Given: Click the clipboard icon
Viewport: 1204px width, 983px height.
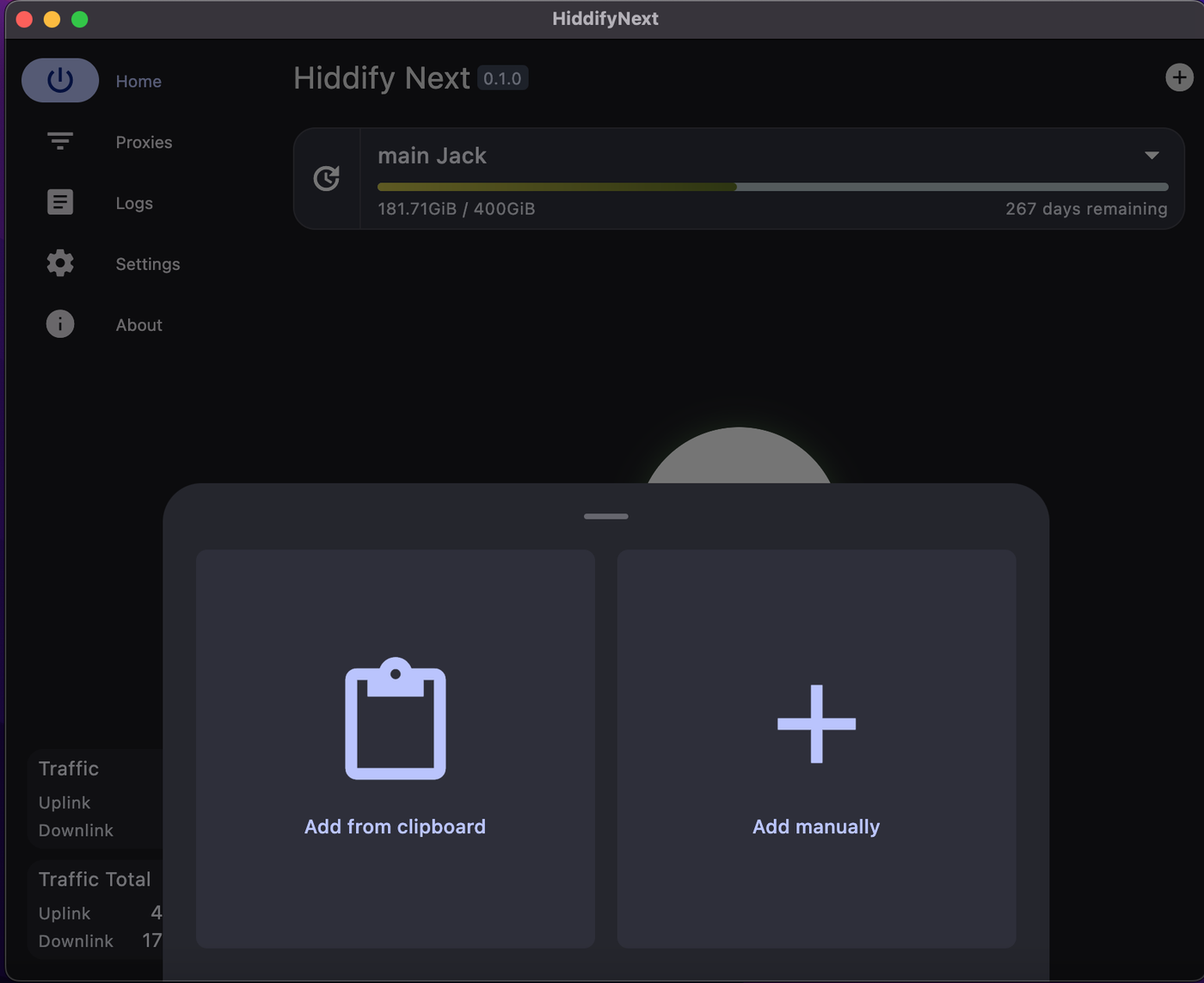Looking at the screenshot, I should click(x=396, y=718).
